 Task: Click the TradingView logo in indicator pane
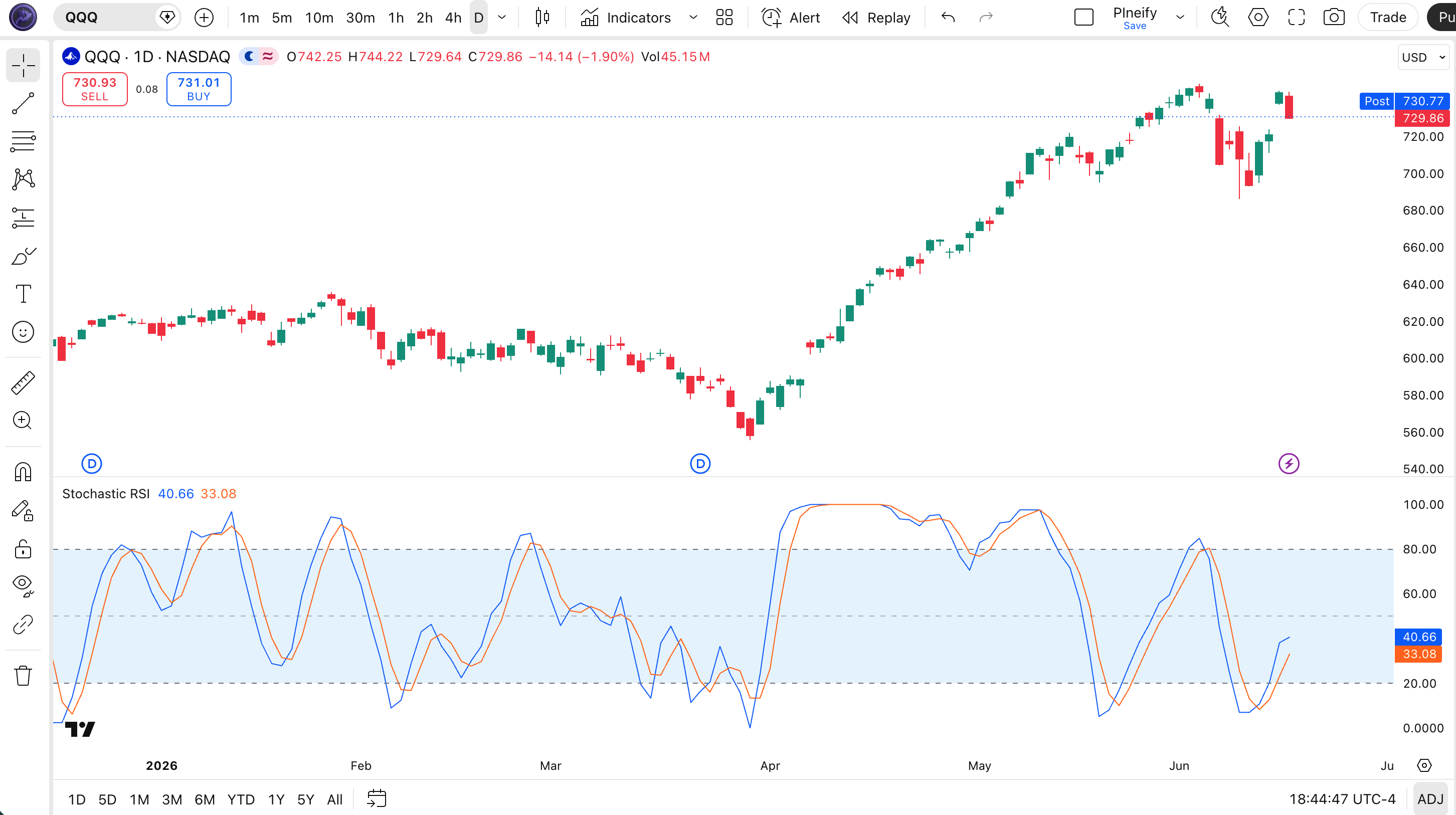tap(80, 729)
